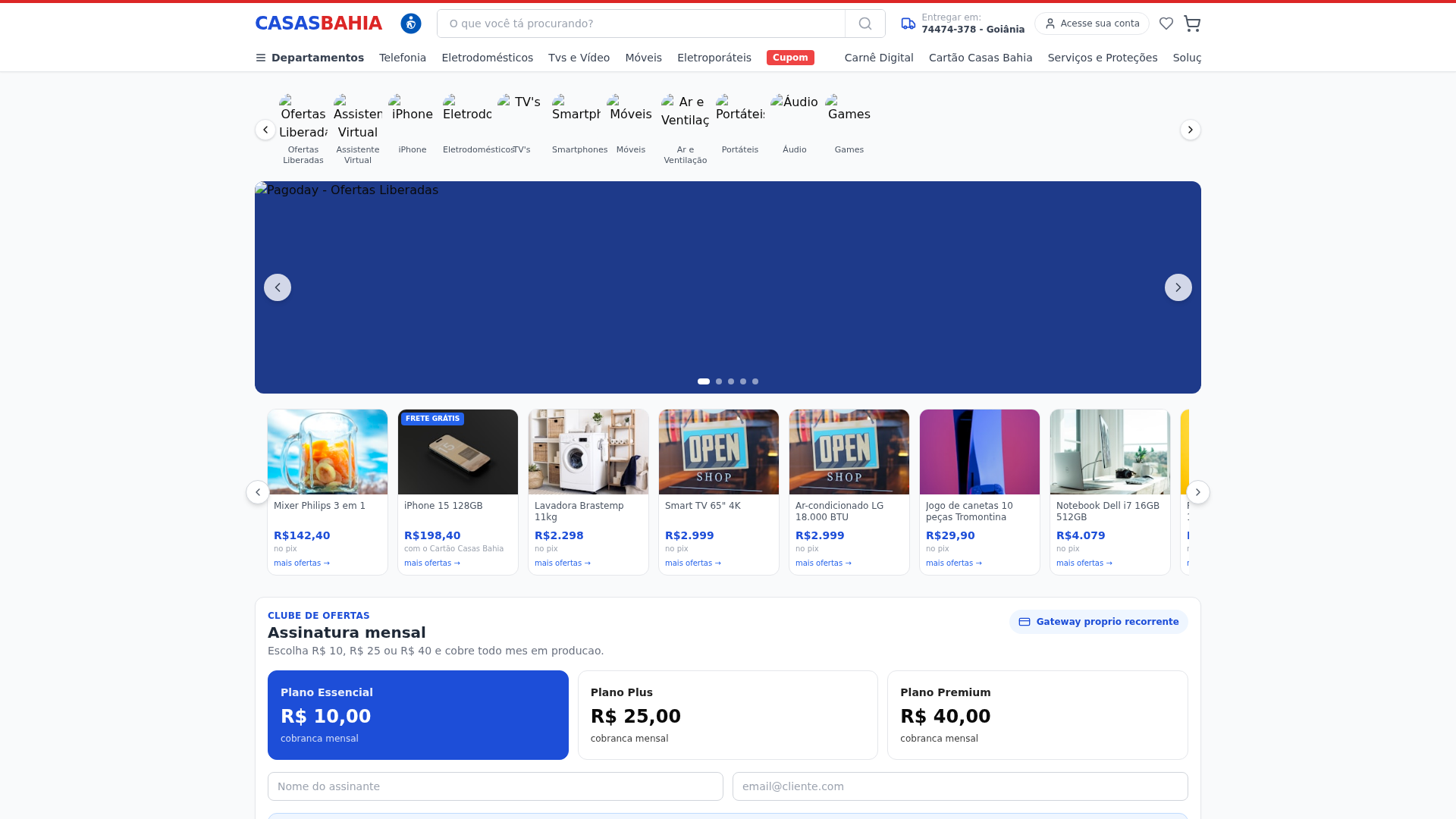Open the Lavadora Brastemp 11kg image

click(588, 452)
